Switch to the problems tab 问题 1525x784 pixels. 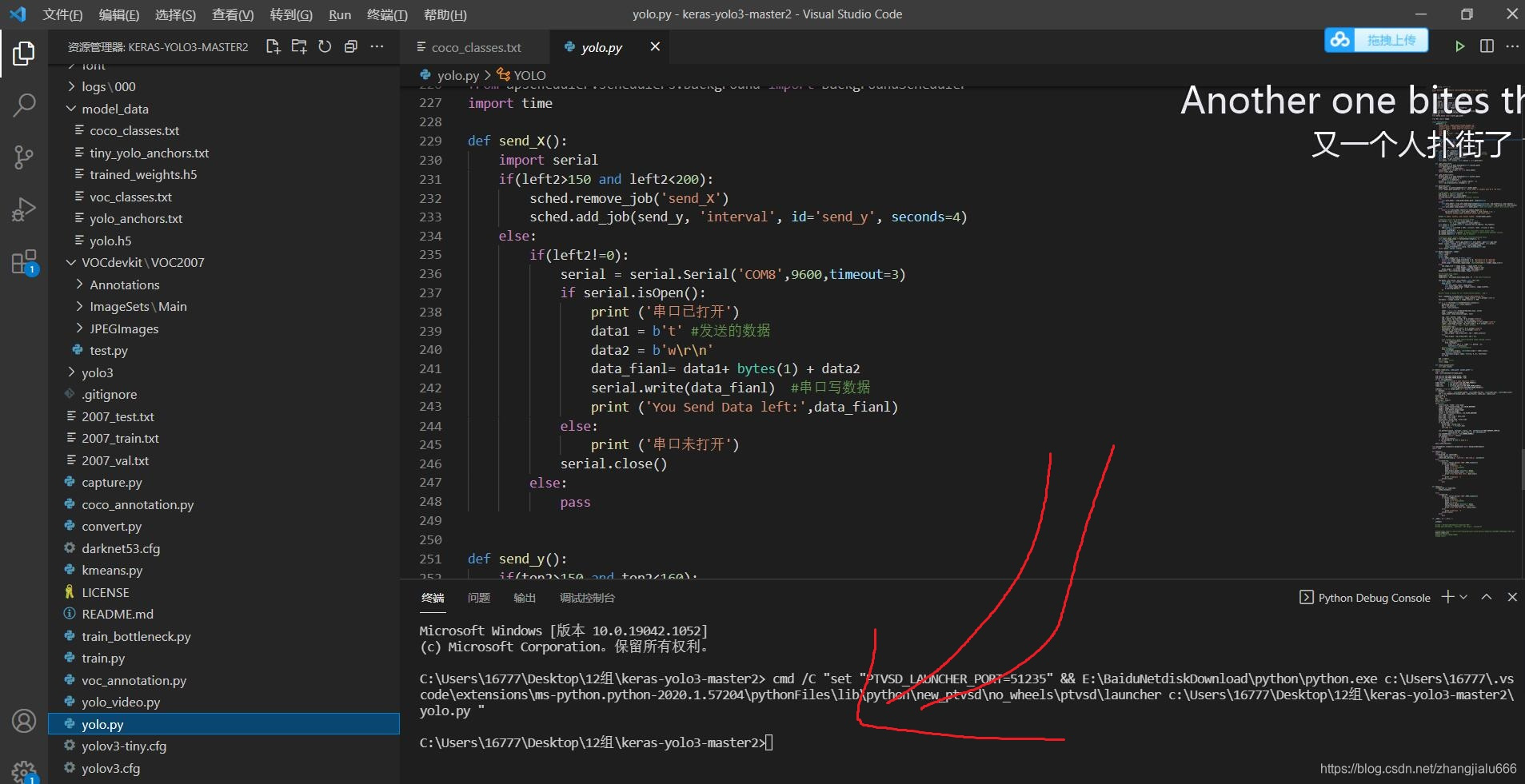click(x=479, y=598)
